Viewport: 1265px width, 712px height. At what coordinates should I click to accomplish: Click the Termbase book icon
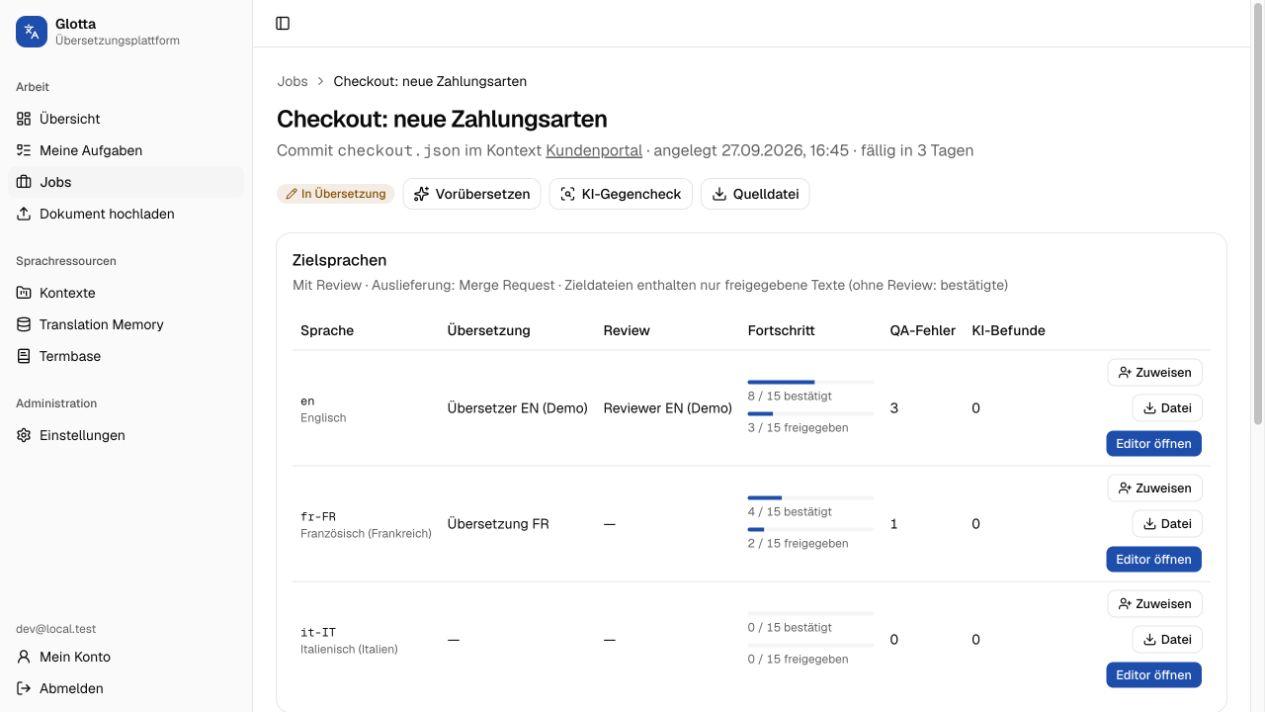(24, 356)
